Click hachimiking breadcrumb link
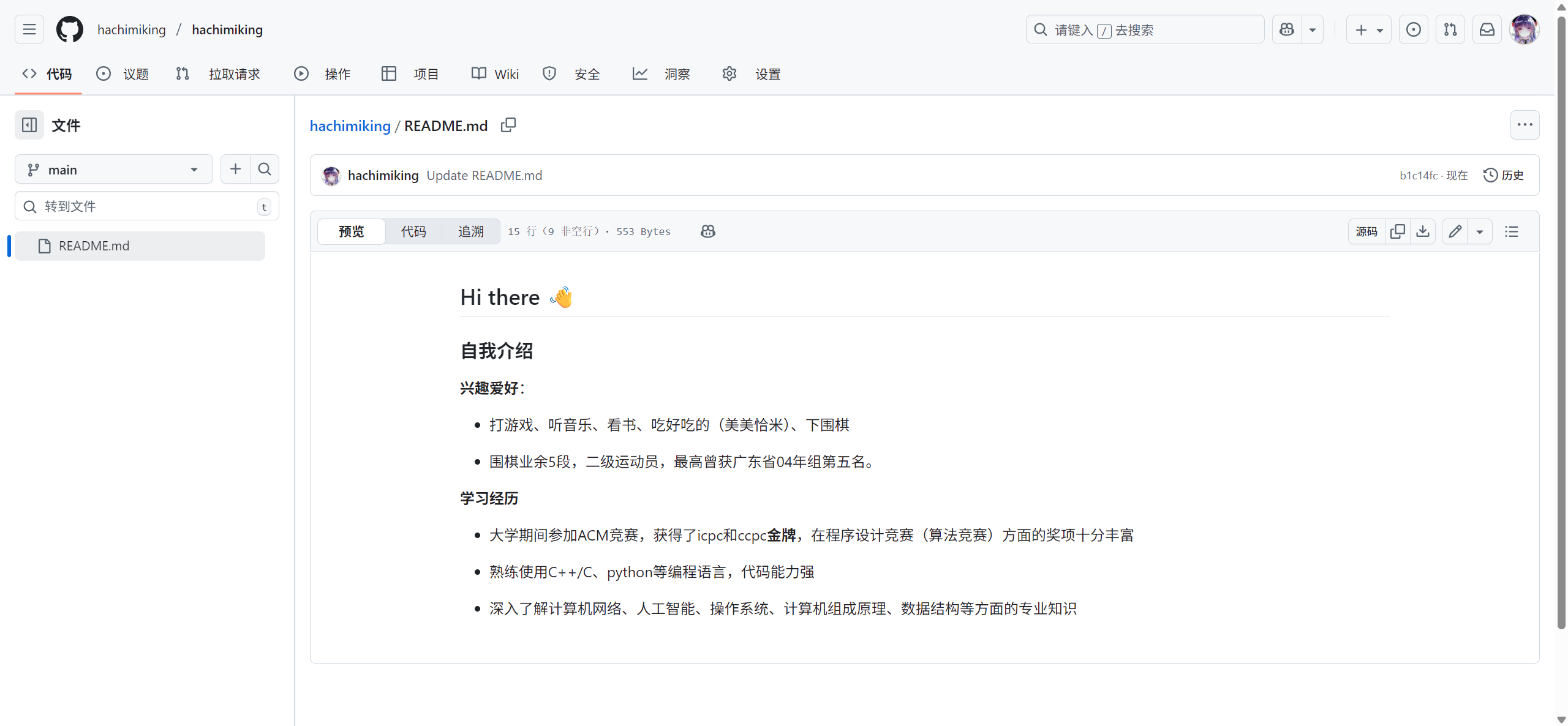1568x726 pixels. (350, 125)
